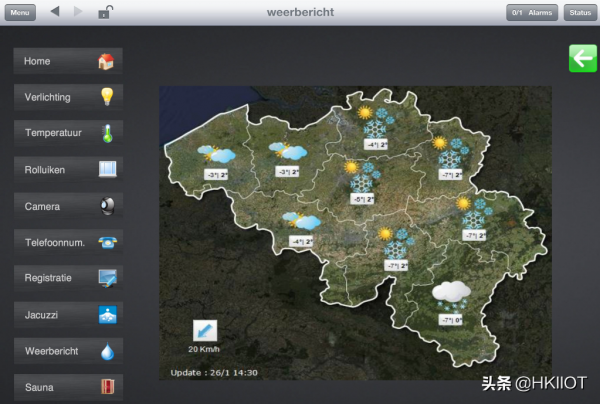The image size is (600, 404).
Task: Open the 0/1 Alarms indicator
Action: tap(532, 12)
